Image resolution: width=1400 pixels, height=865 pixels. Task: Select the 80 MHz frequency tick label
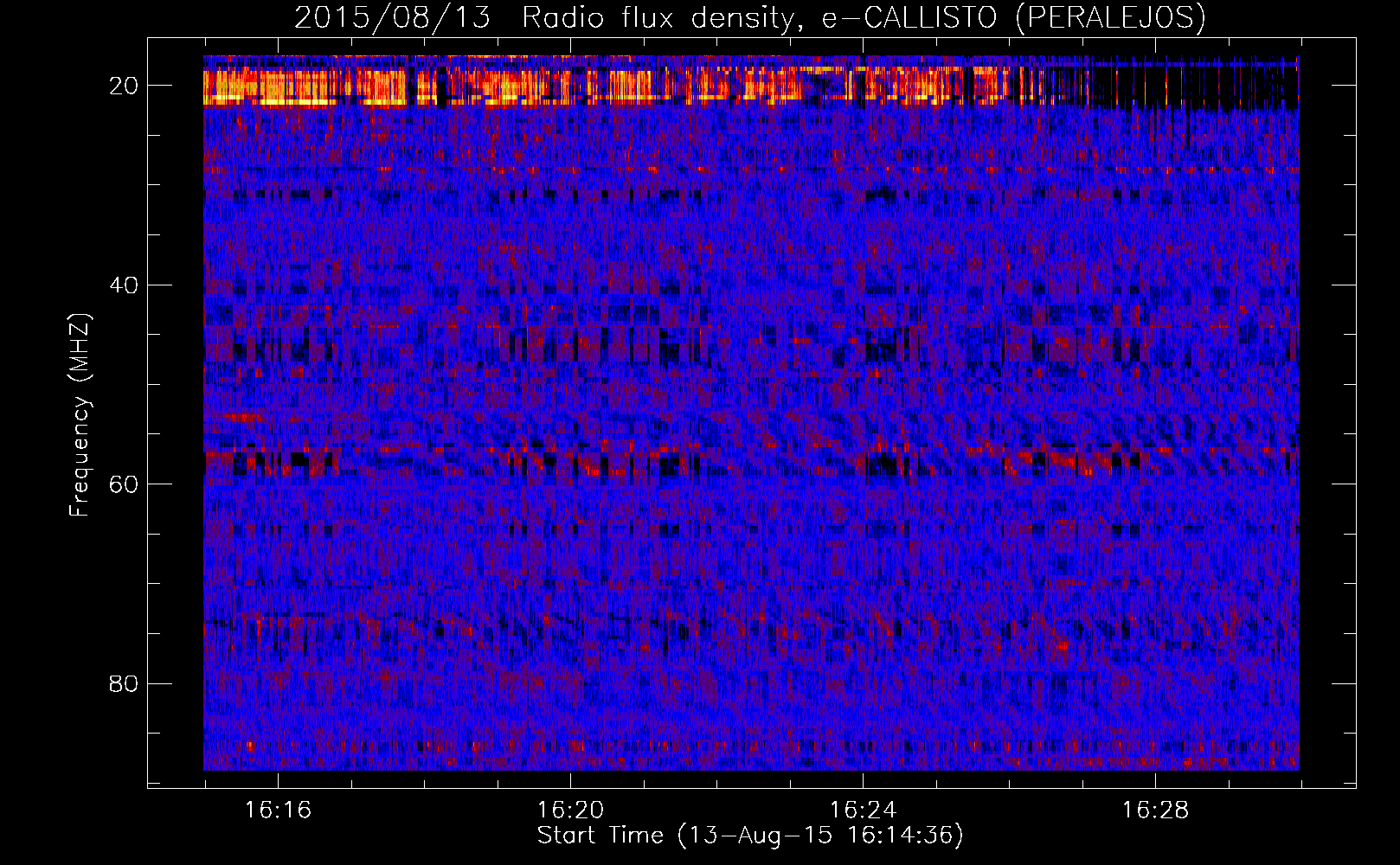pos(124,683)
